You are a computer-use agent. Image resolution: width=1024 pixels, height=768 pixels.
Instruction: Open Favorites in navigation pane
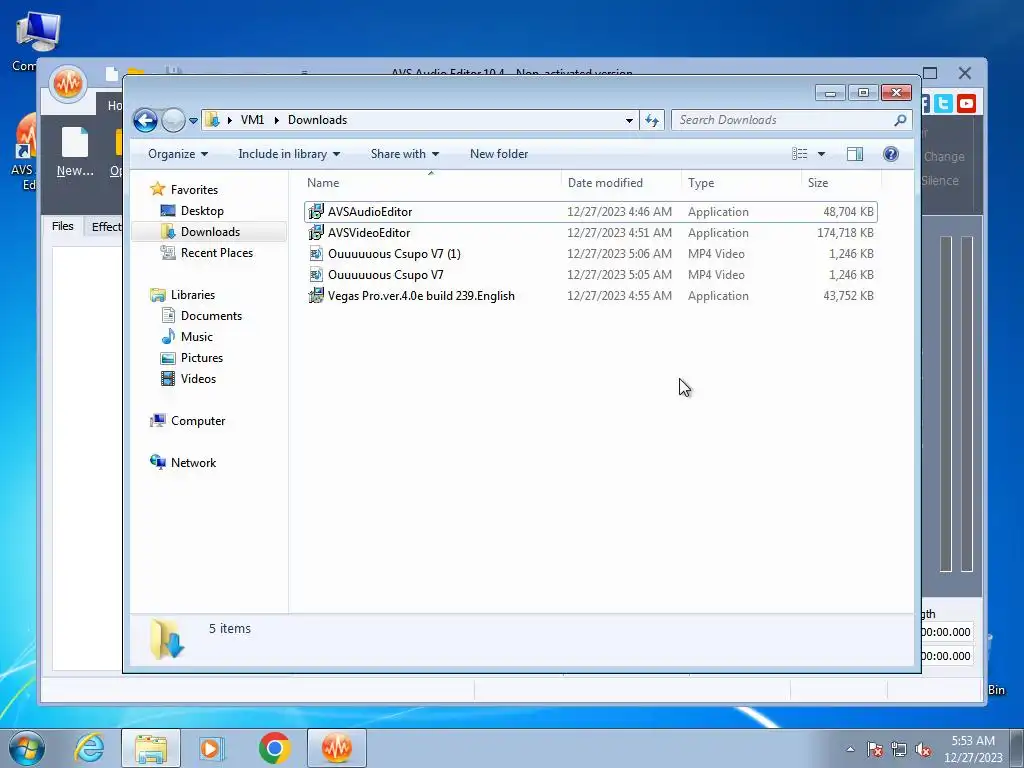tap(194, 189)
